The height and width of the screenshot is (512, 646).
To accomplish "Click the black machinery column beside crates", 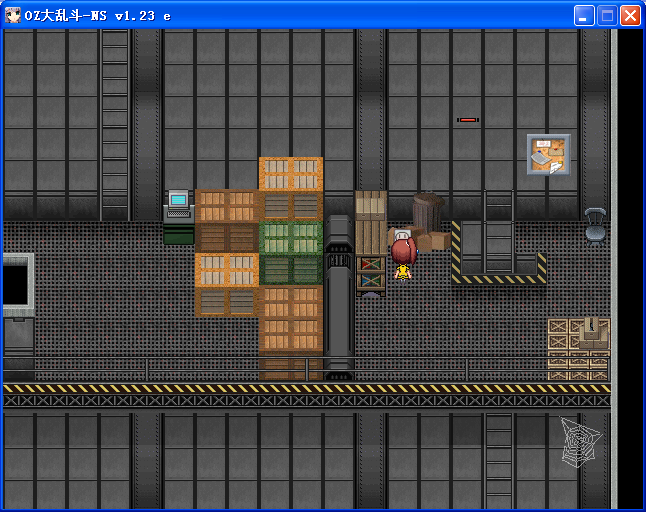I will (339, 297).
